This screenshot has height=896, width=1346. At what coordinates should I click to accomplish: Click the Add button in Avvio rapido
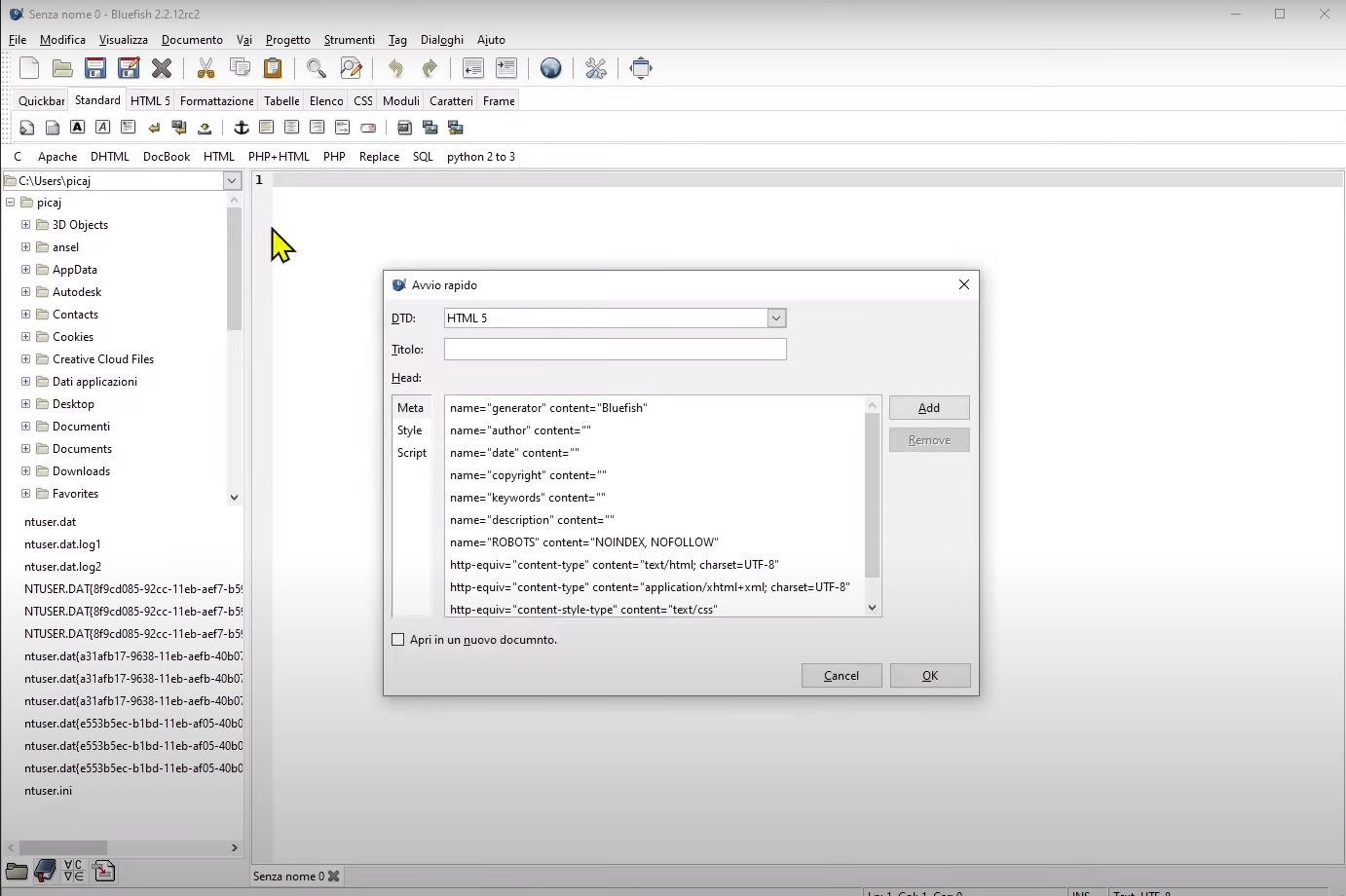coord(929,408)
